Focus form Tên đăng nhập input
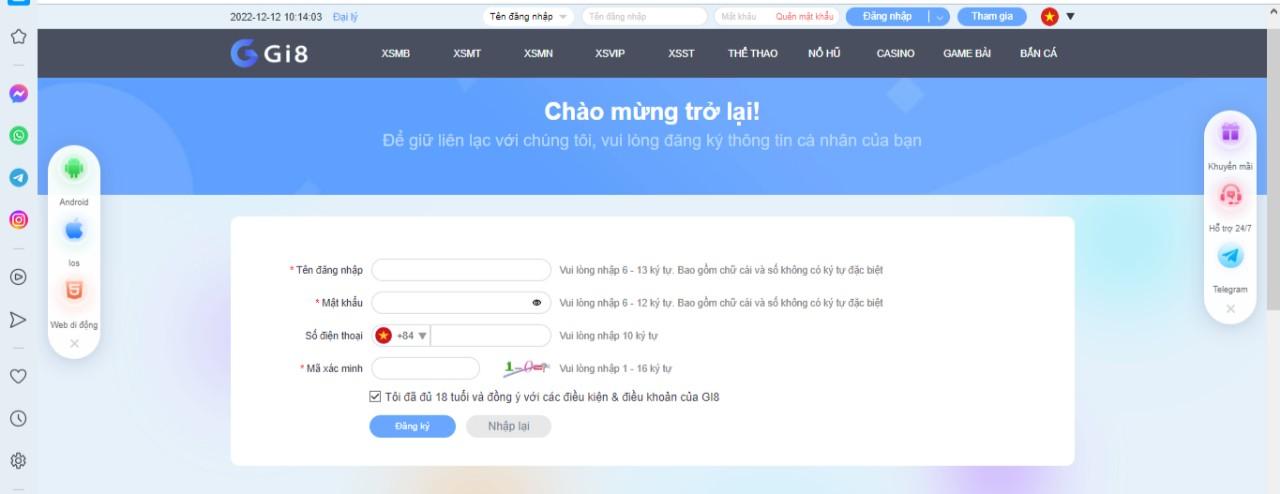 pos(461,270)
